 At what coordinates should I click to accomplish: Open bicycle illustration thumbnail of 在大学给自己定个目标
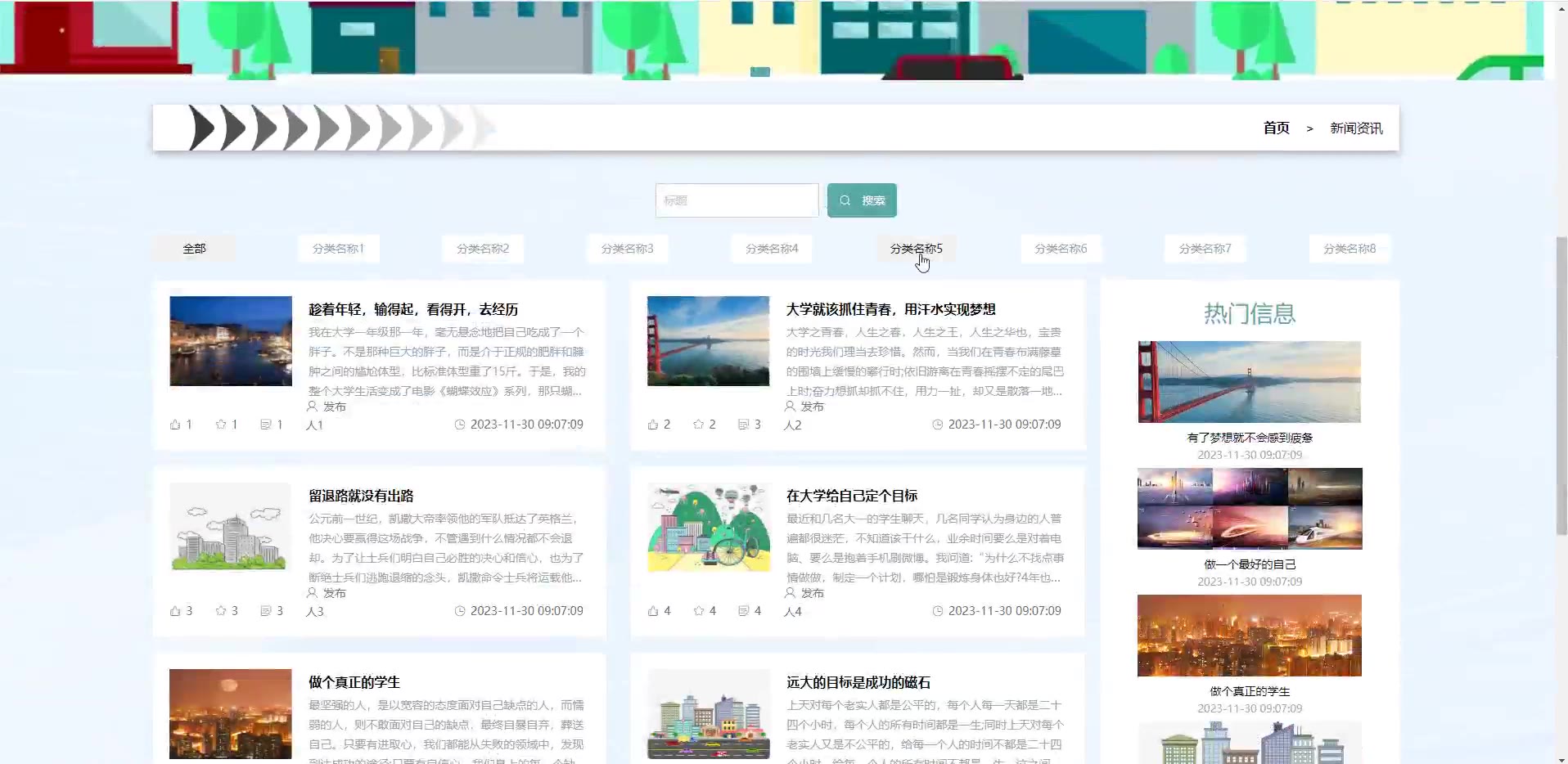[709, 528]
